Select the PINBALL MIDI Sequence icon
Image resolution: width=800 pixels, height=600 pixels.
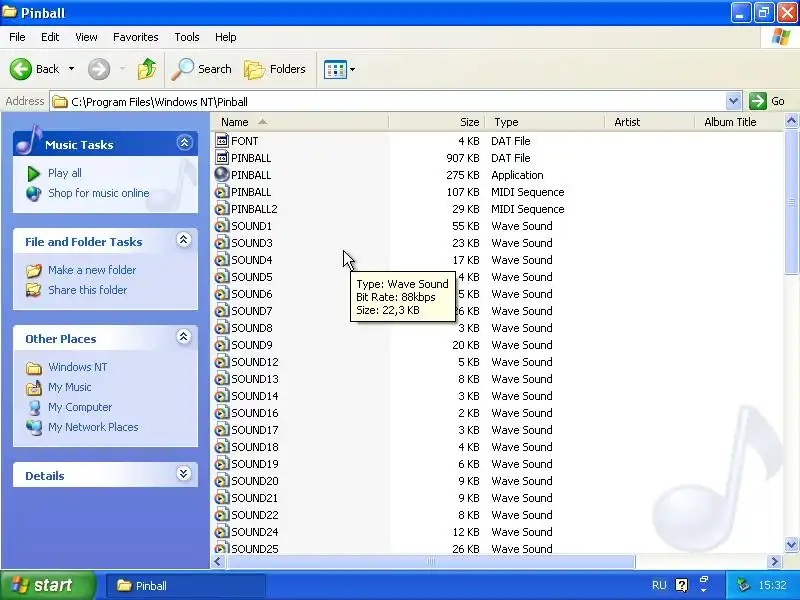click(x=221, y=192)
